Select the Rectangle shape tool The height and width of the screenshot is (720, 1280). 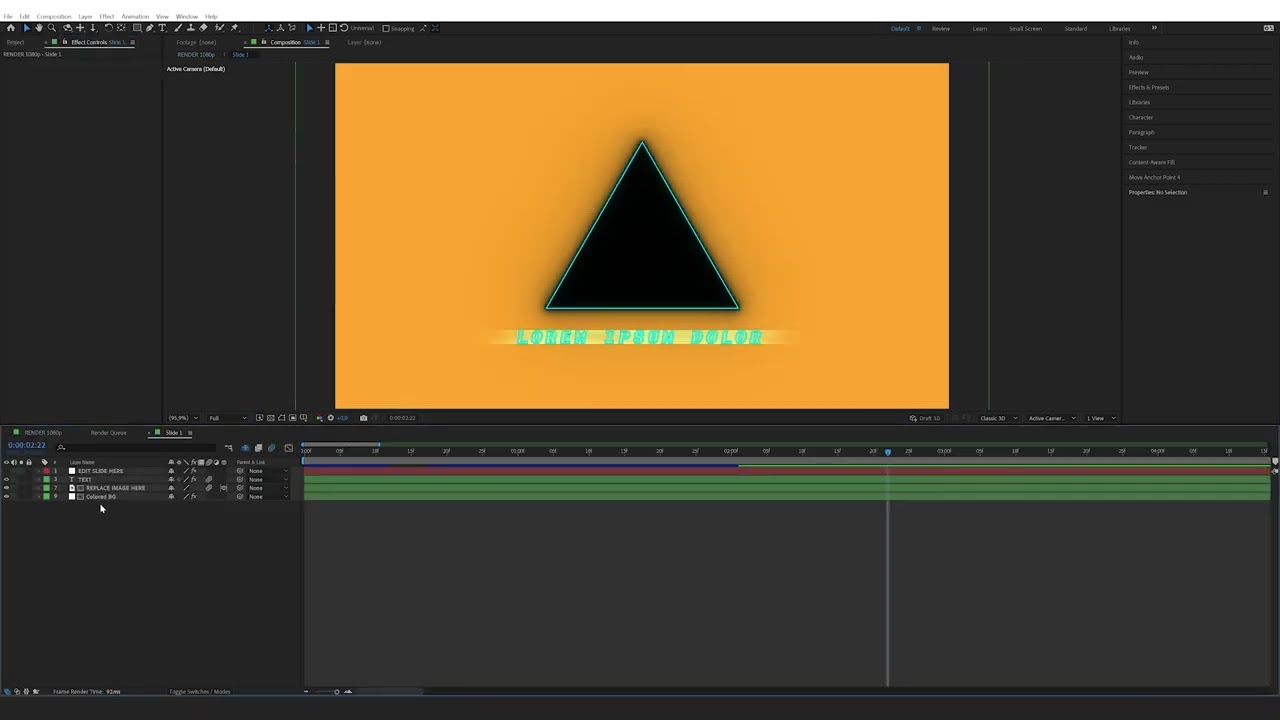coord(137,28)
